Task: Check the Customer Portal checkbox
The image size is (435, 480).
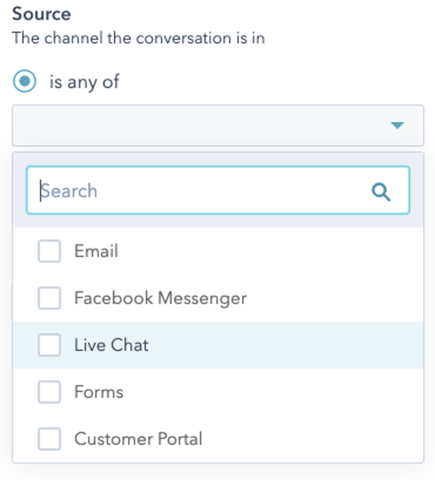Action: pos(49,439)
